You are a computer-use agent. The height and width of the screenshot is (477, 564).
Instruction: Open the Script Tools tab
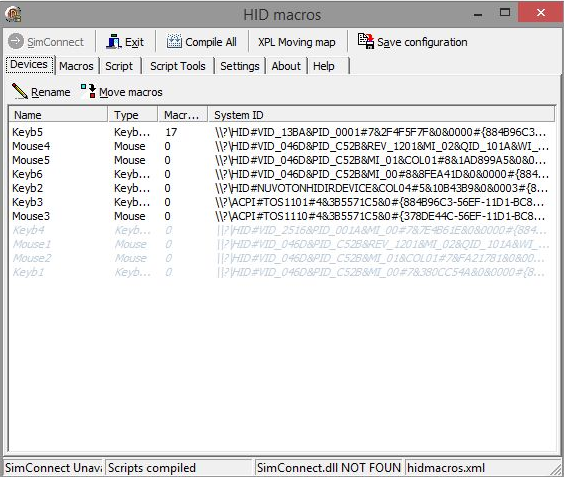click(178, 66)
